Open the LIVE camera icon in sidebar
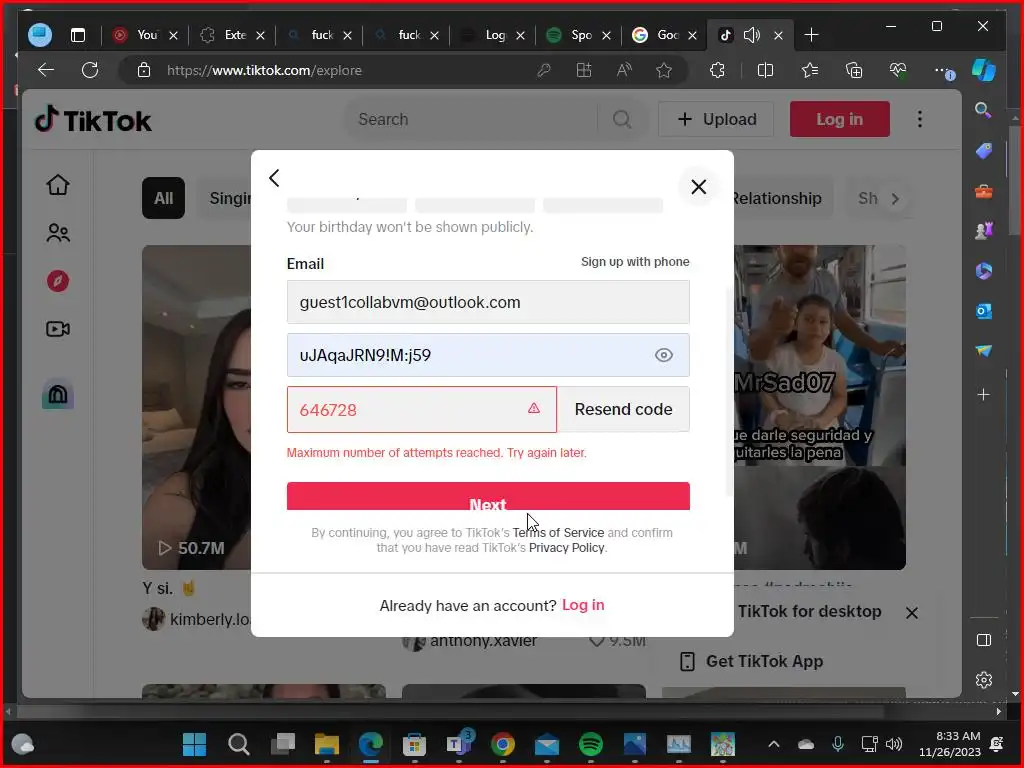The width and height of the screenshot is (1024, 768). pyautogui.click(x=57, y=328)
